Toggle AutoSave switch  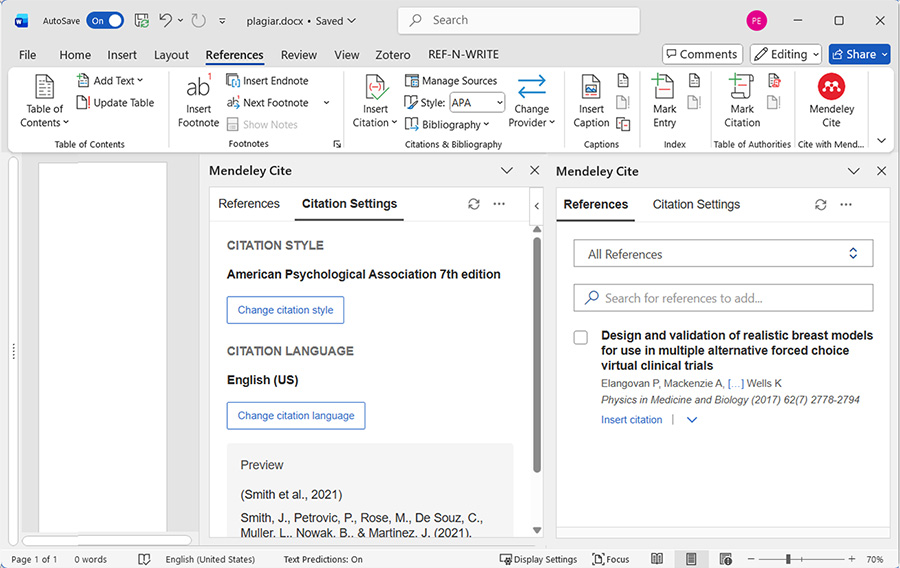[x=105, y=21]
